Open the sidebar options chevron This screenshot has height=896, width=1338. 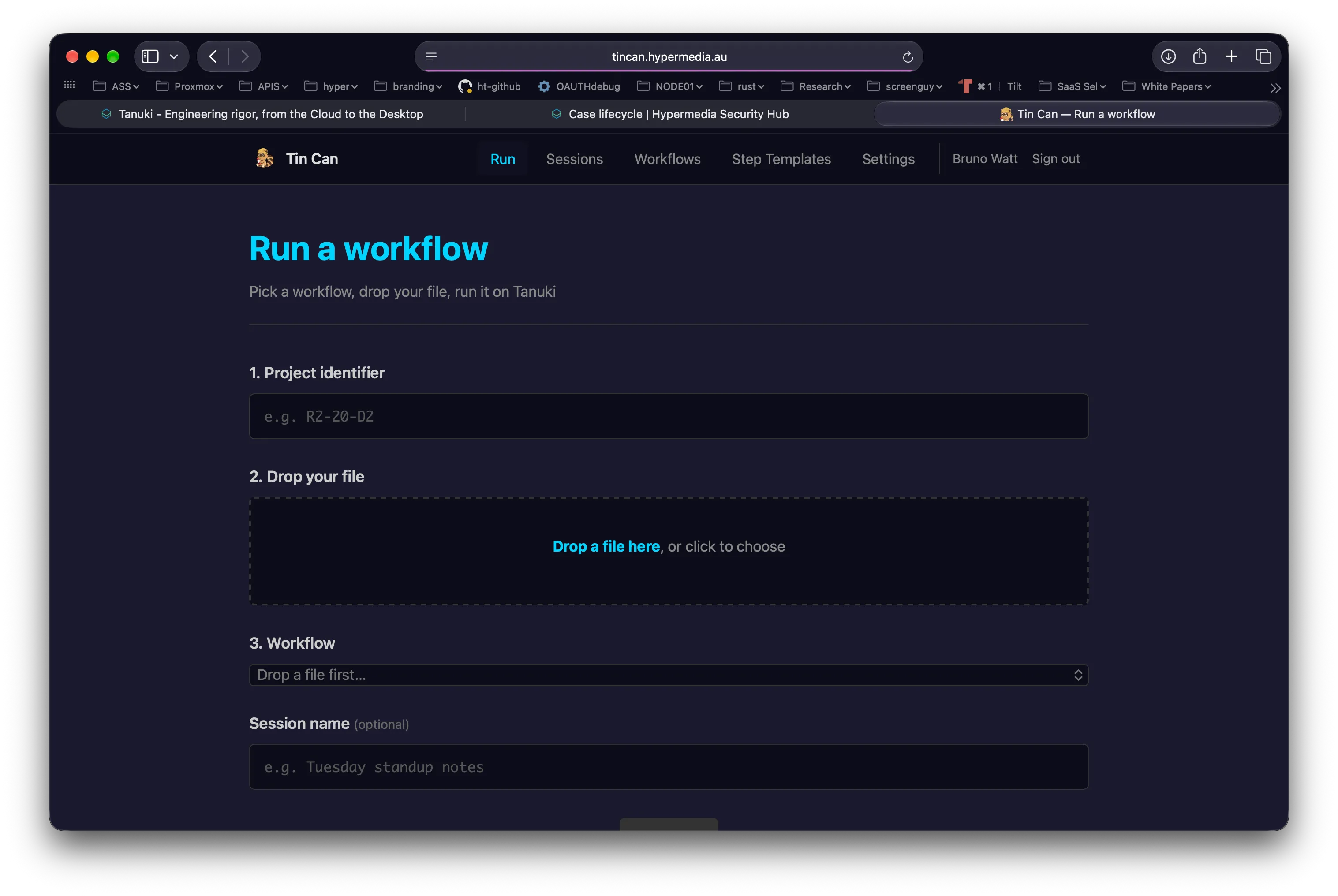(x=174, y=56)
